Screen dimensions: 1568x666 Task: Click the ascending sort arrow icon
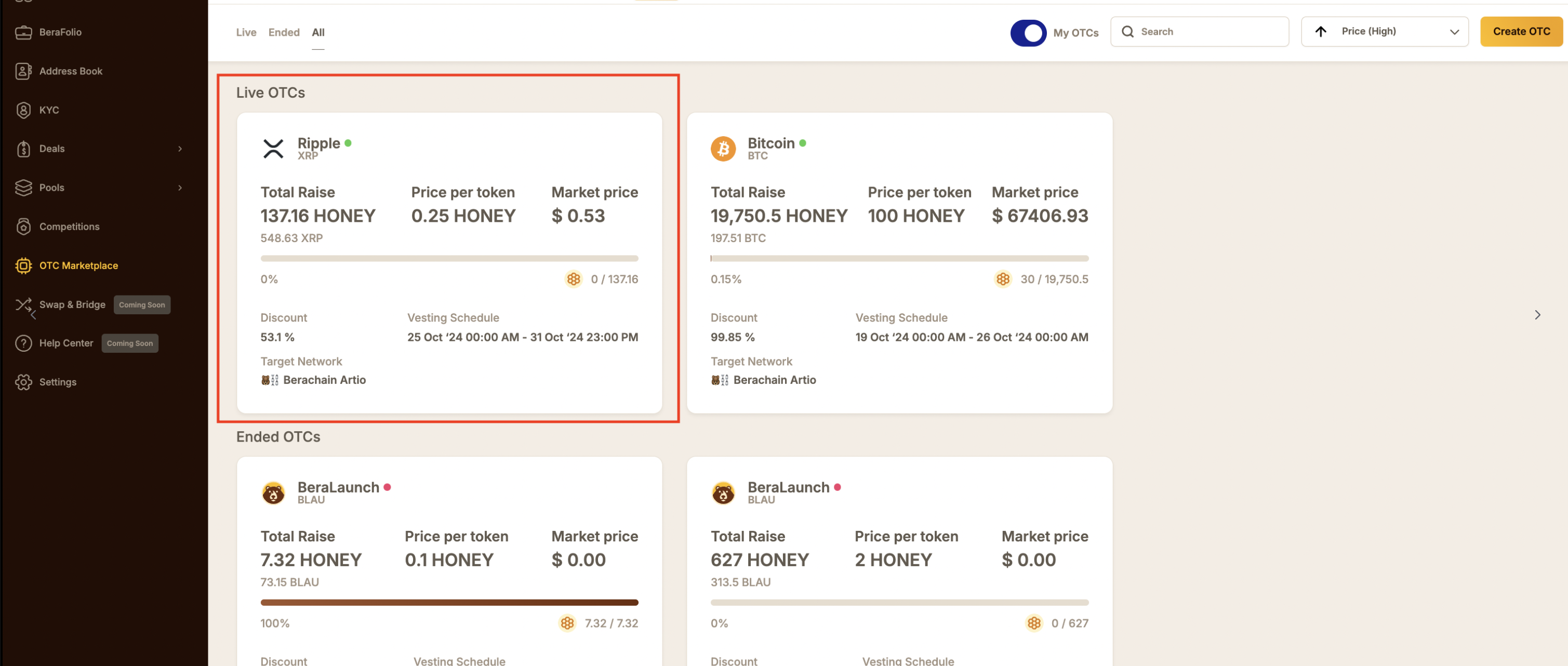(1320, 32)
